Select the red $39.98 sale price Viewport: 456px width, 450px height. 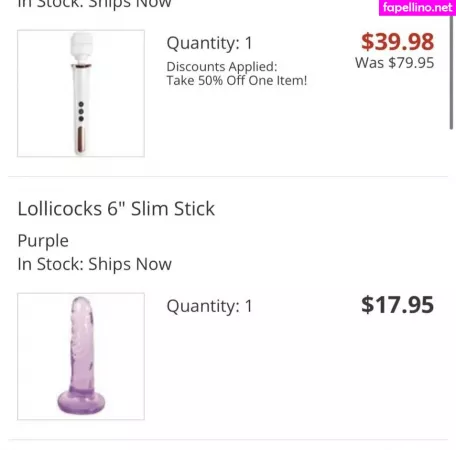397,42
